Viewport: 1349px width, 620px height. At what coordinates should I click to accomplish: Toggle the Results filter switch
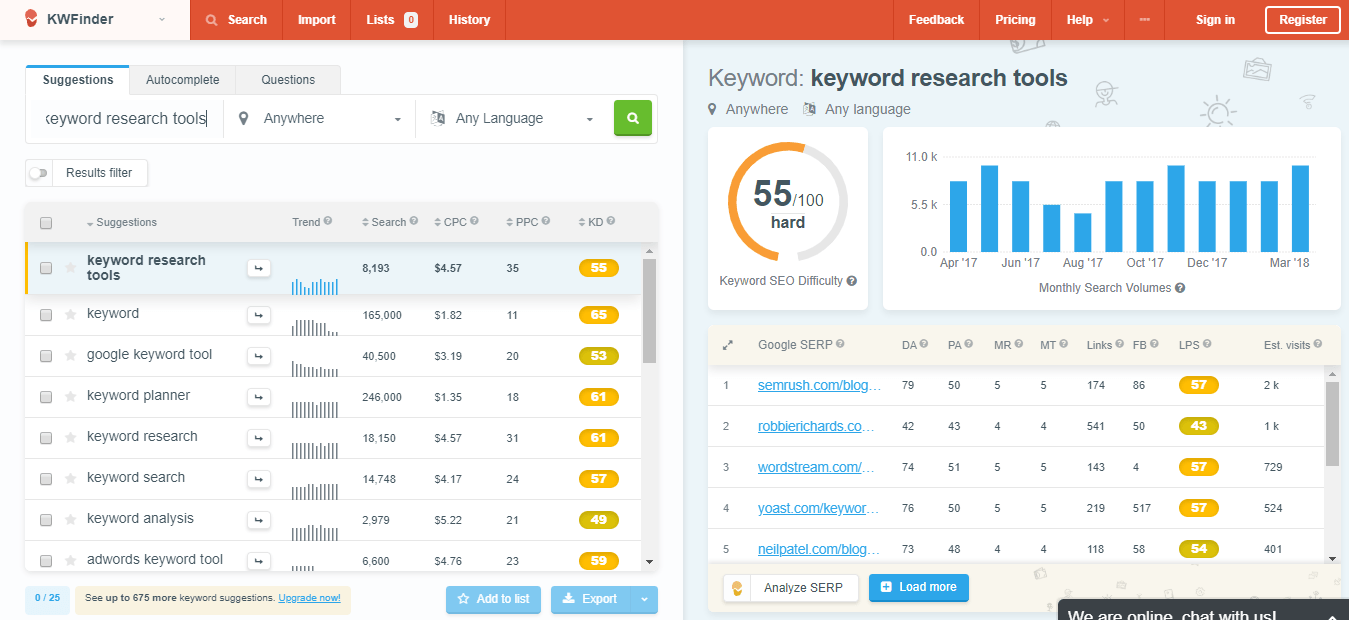(38, 173)
